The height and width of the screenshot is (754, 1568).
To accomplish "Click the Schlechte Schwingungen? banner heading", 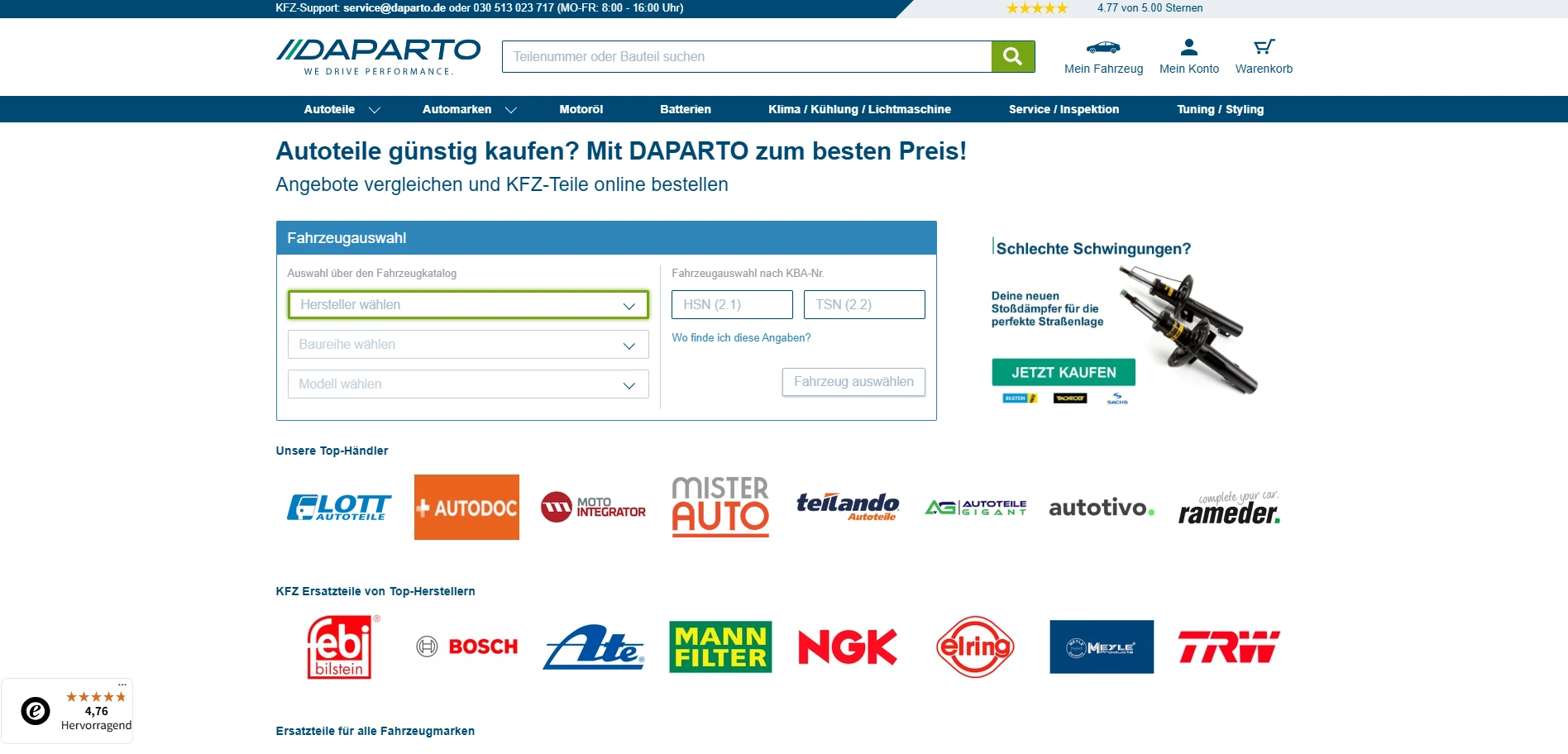I will click(x=1093, y=249).
